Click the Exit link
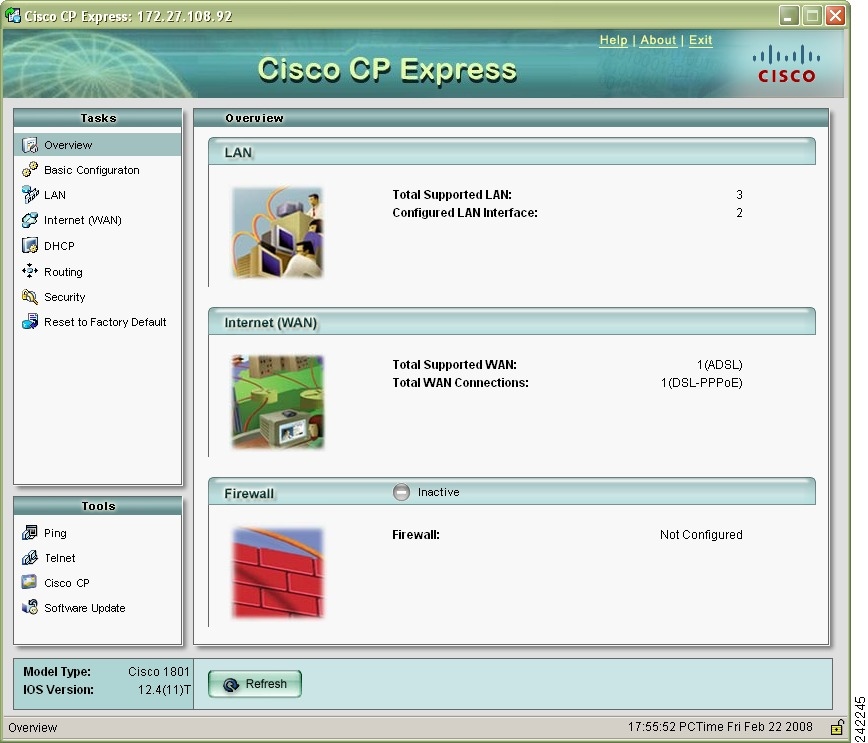The height and width of the screenshot is (743, 868). 700,40
